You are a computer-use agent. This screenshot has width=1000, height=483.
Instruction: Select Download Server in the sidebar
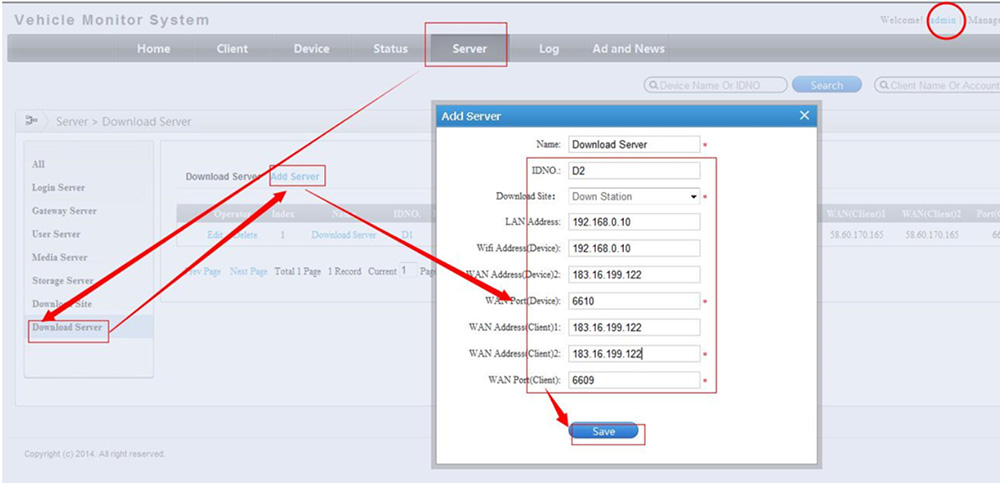pyautogui.click(x=67, y=327)
